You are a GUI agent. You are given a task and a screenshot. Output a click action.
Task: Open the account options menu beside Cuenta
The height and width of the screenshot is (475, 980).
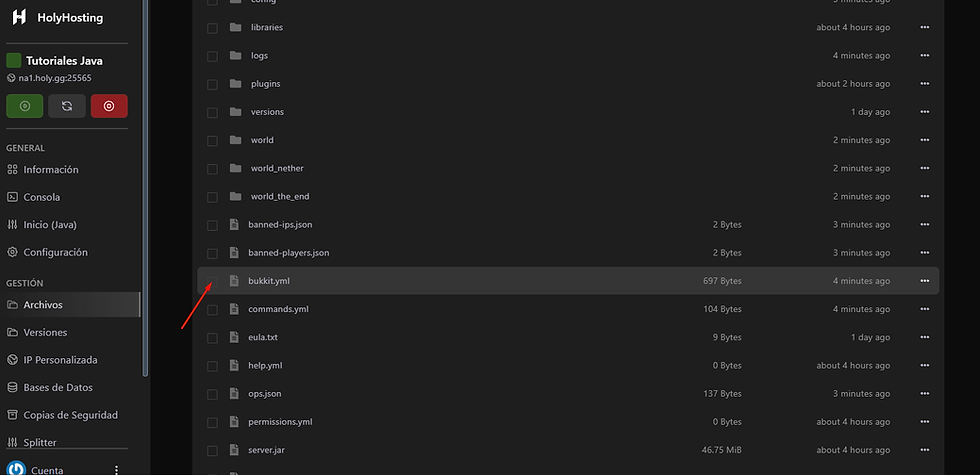116,469
